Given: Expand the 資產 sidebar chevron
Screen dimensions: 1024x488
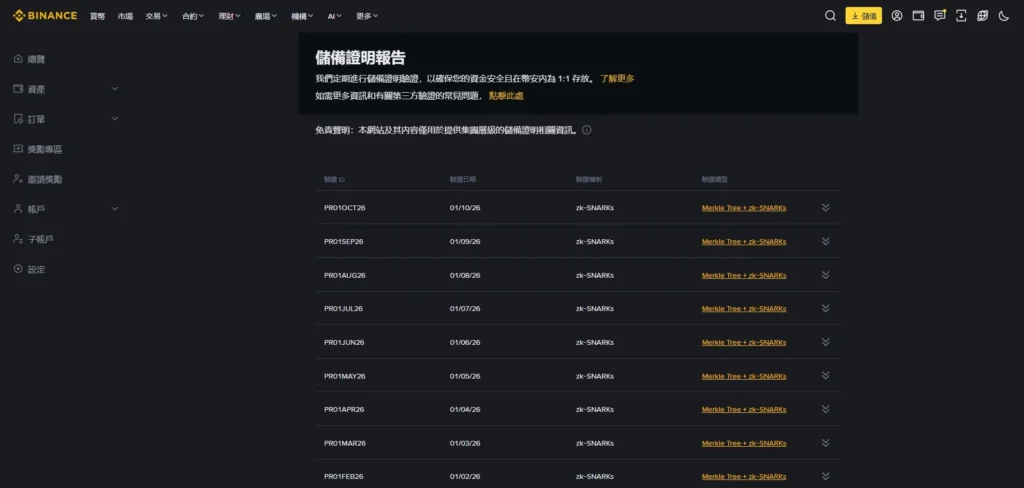Looking at the screenshot, I should [x=114, y=89].
